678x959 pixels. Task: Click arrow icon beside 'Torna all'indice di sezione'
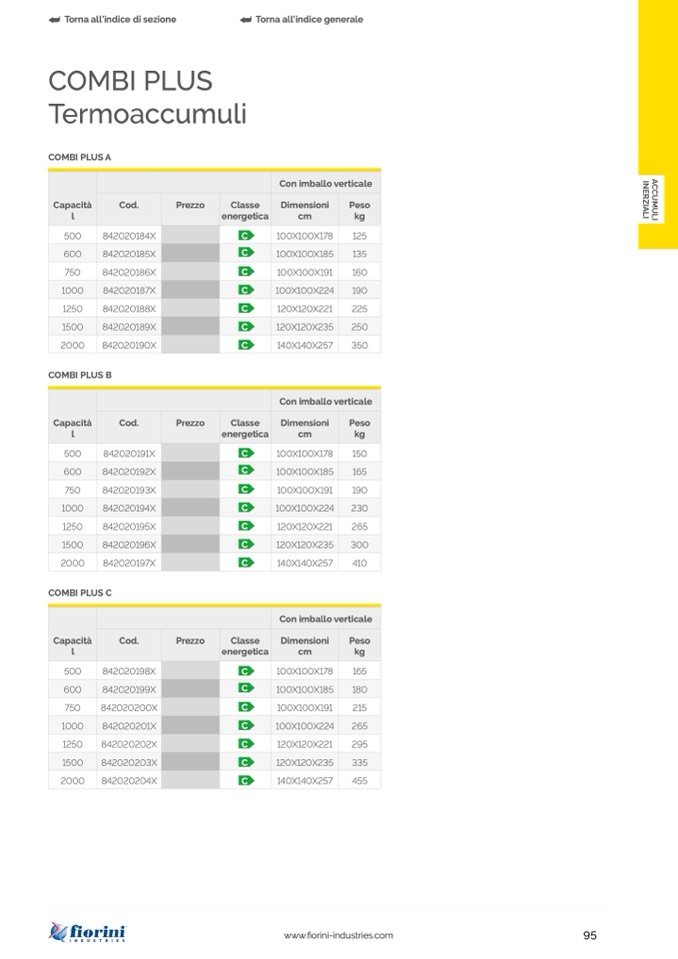(x=54, y=19)
